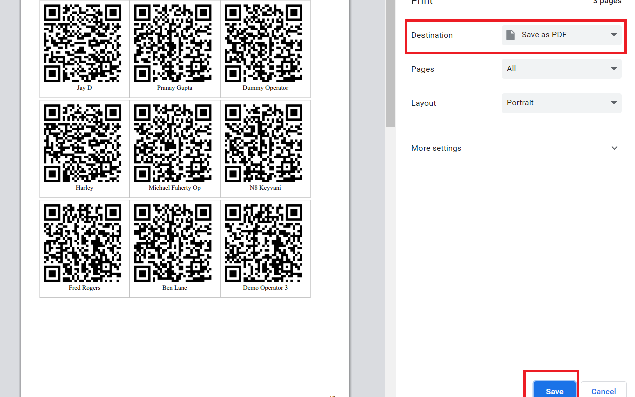Viewport: 635px width, 397px height.
Task: Click the 'Demo Operator 3' name caption
Action: point(265,288)
